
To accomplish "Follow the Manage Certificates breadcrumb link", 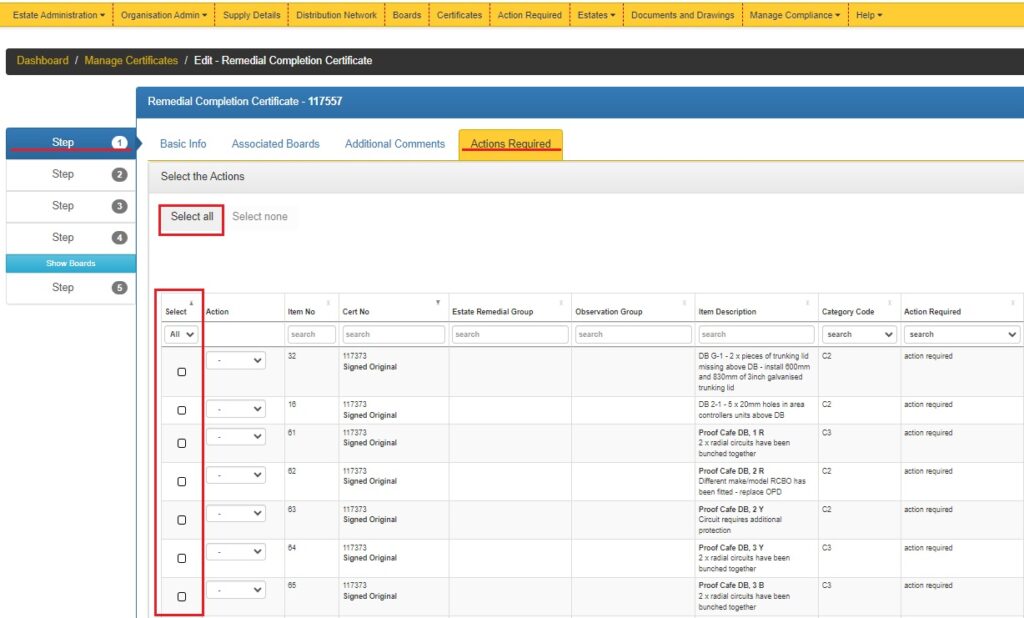I will point(131,61).
